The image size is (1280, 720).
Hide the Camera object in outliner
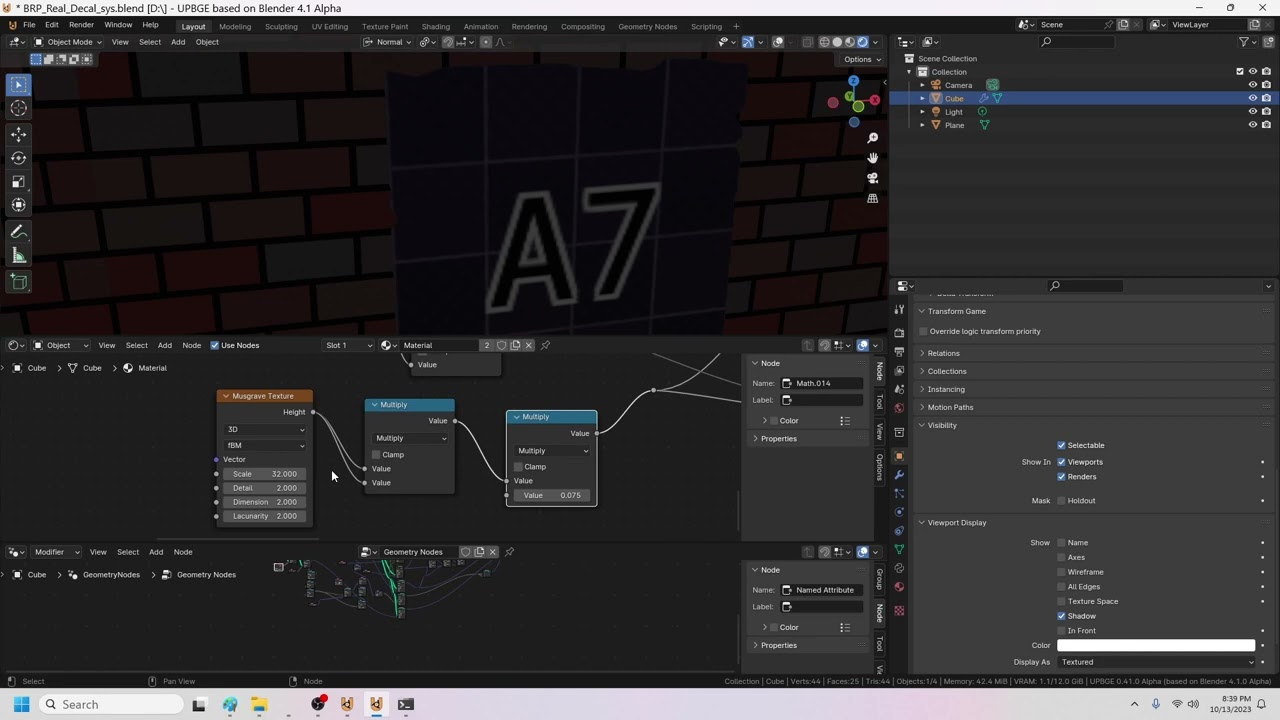point(1252,85)
